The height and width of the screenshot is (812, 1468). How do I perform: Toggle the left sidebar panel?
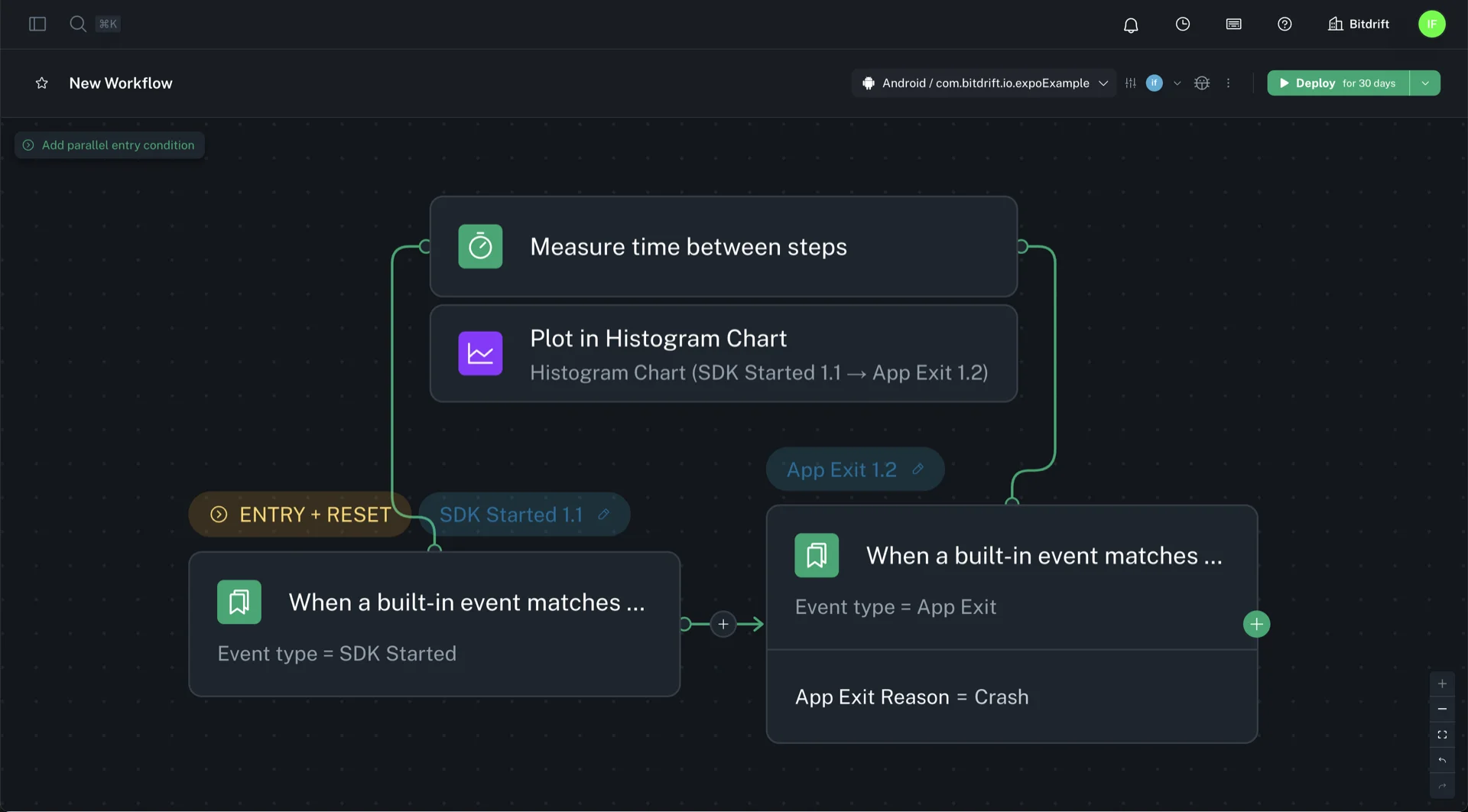pos(37,24)
